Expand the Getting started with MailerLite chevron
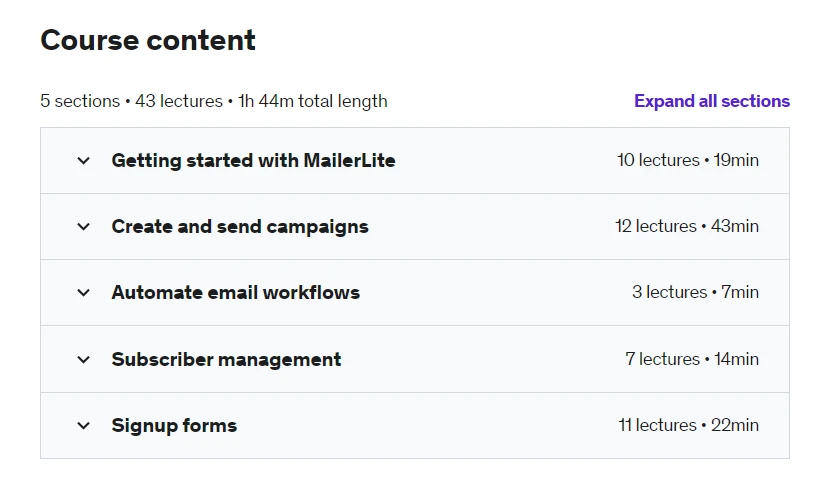 pyautogui.click(x=84, y=160)
